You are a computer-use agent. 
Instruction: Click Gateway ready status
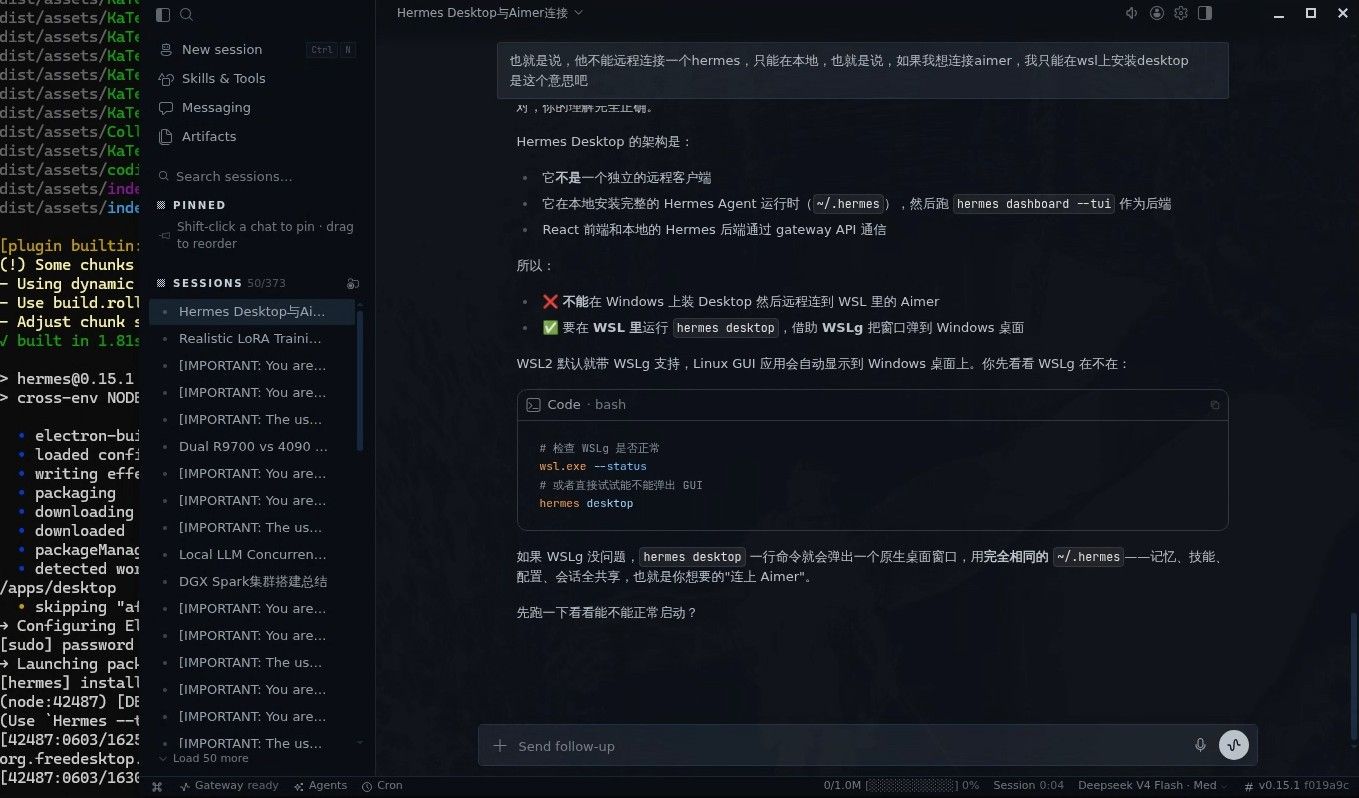[x=229, y=786]
